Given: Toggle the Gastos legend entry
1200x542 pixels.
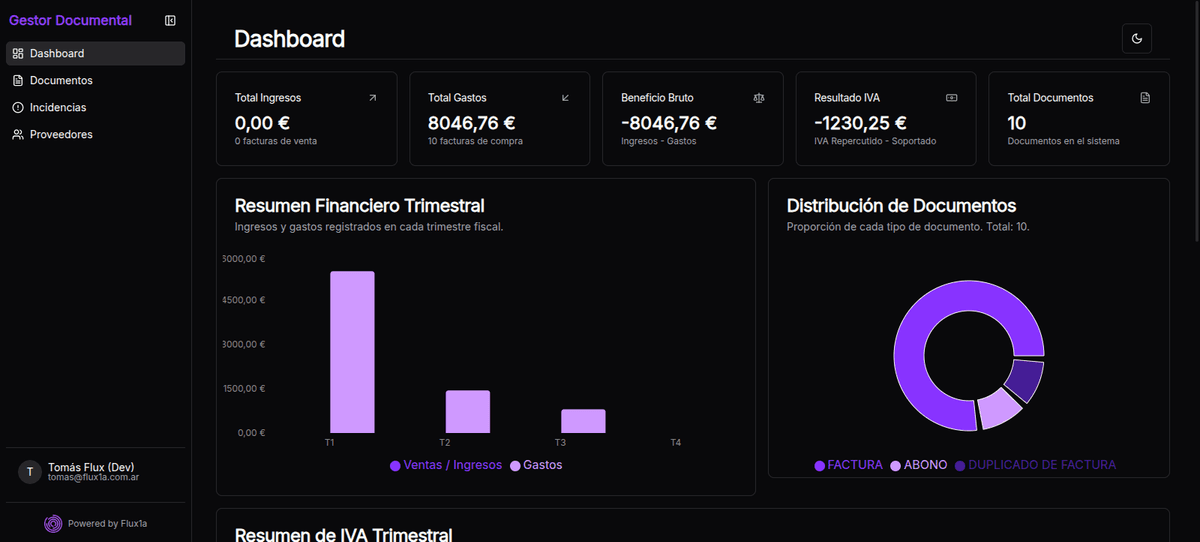Looking at the screenshot, I should (x=537, y=465).
